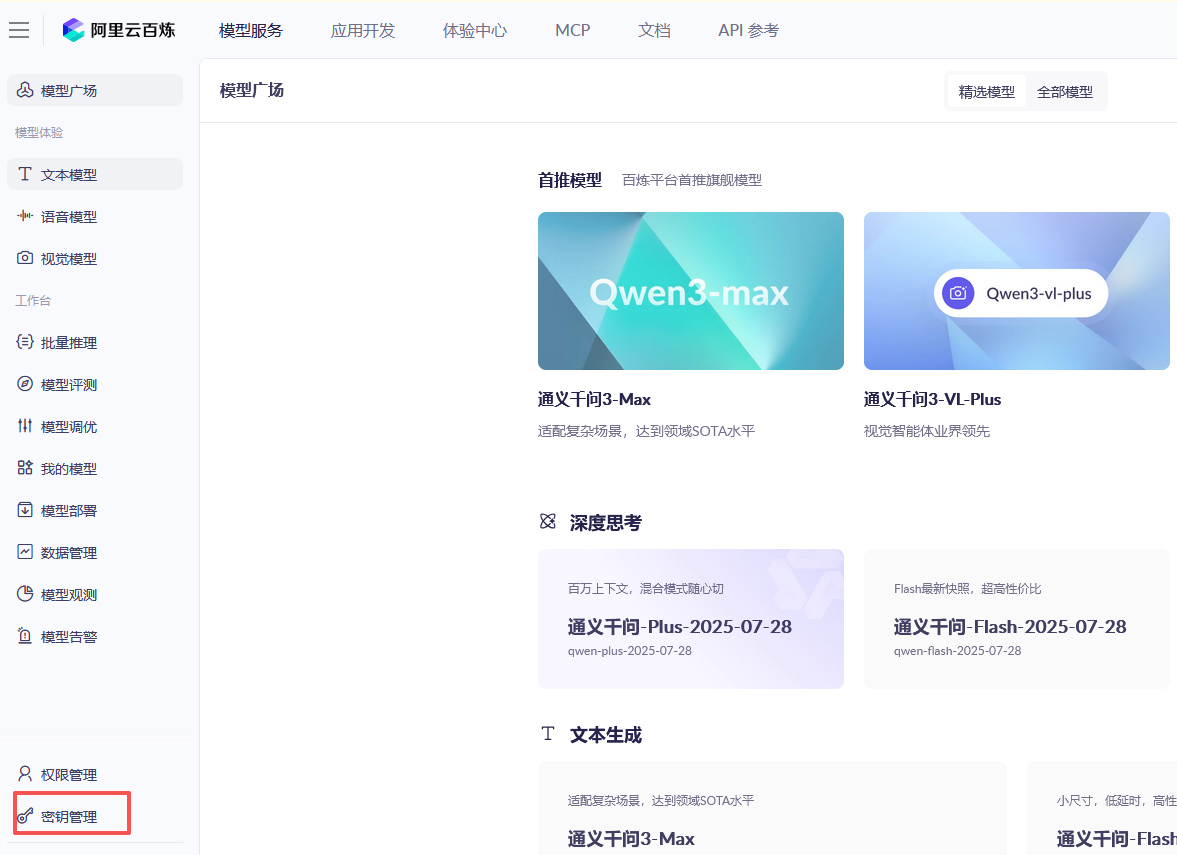Click the qwen-flash-2025-07-28 model id
The image size is (1177, 855).
click(x=958, y=651)
